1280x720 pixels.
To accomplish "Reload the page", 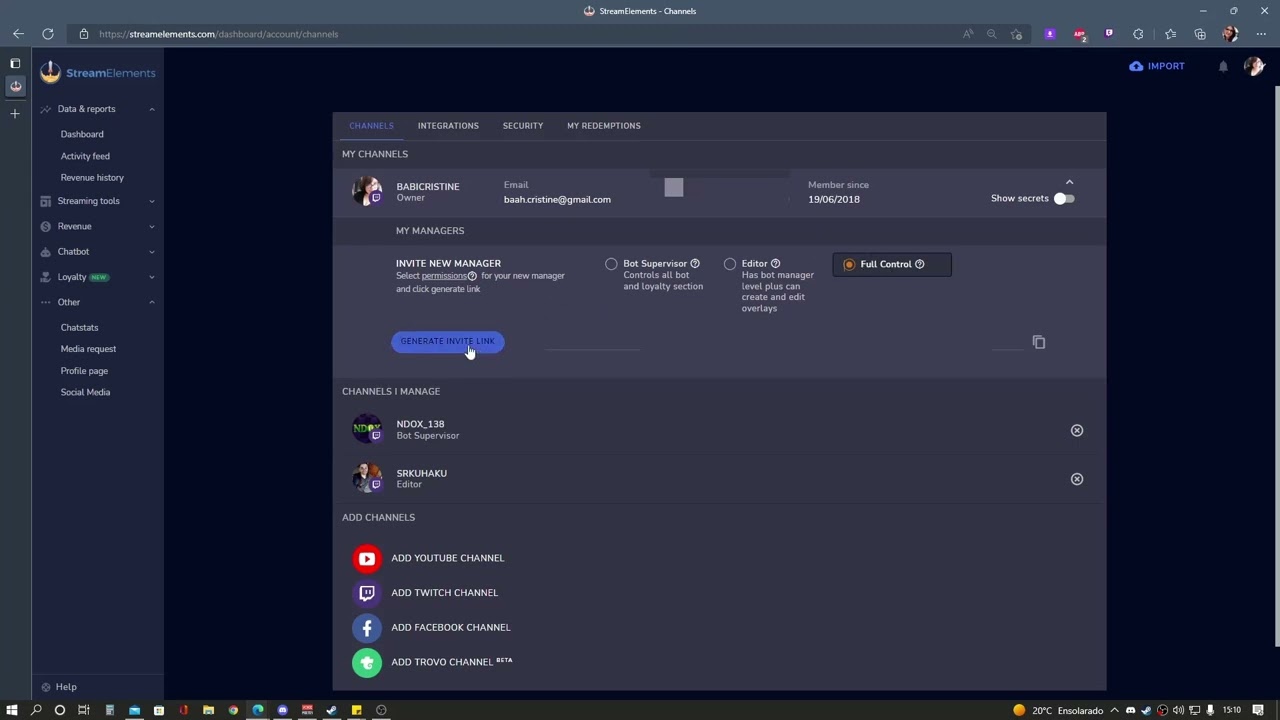I will [48, 34].
